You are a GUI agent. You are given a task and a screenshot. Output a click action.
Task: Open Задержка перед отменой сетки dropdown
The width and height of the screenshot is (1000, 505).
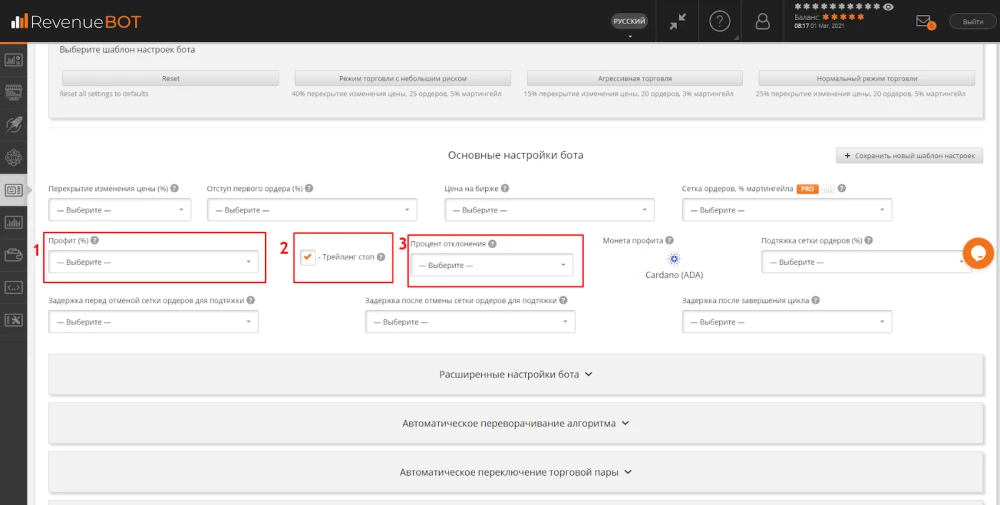click(x=154, y=322)
